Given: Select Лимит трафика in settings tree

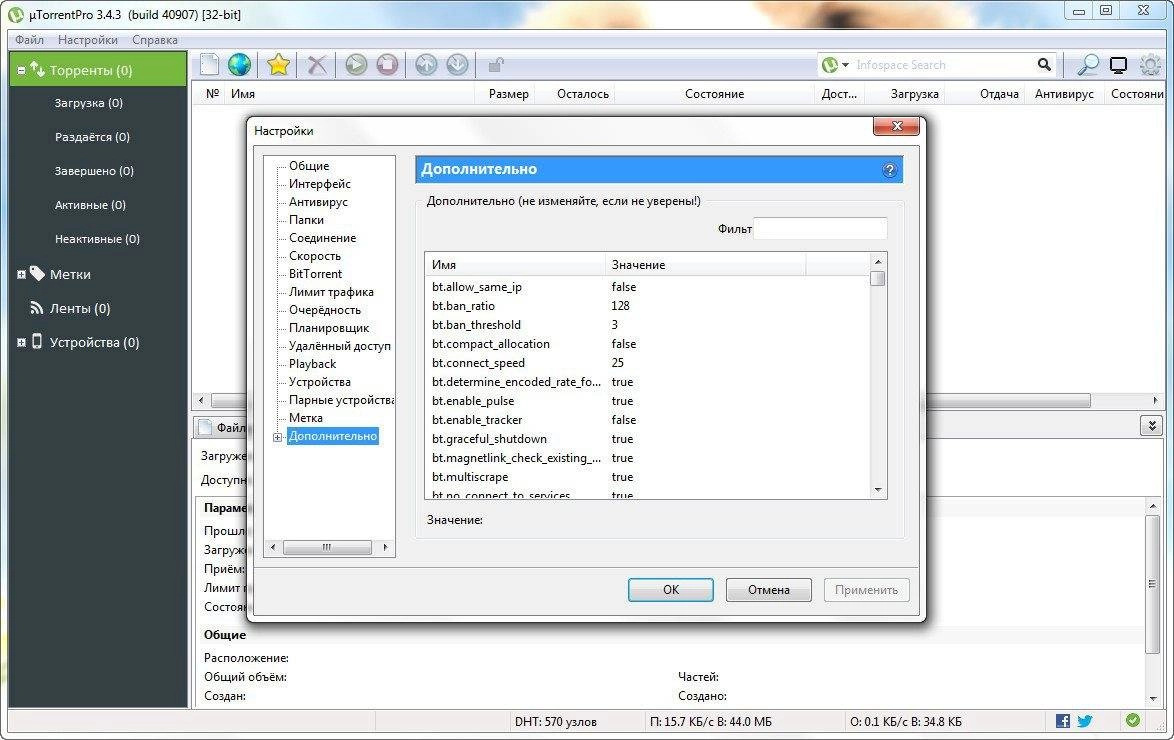Looking at the screenshot, I should point(331,291).
